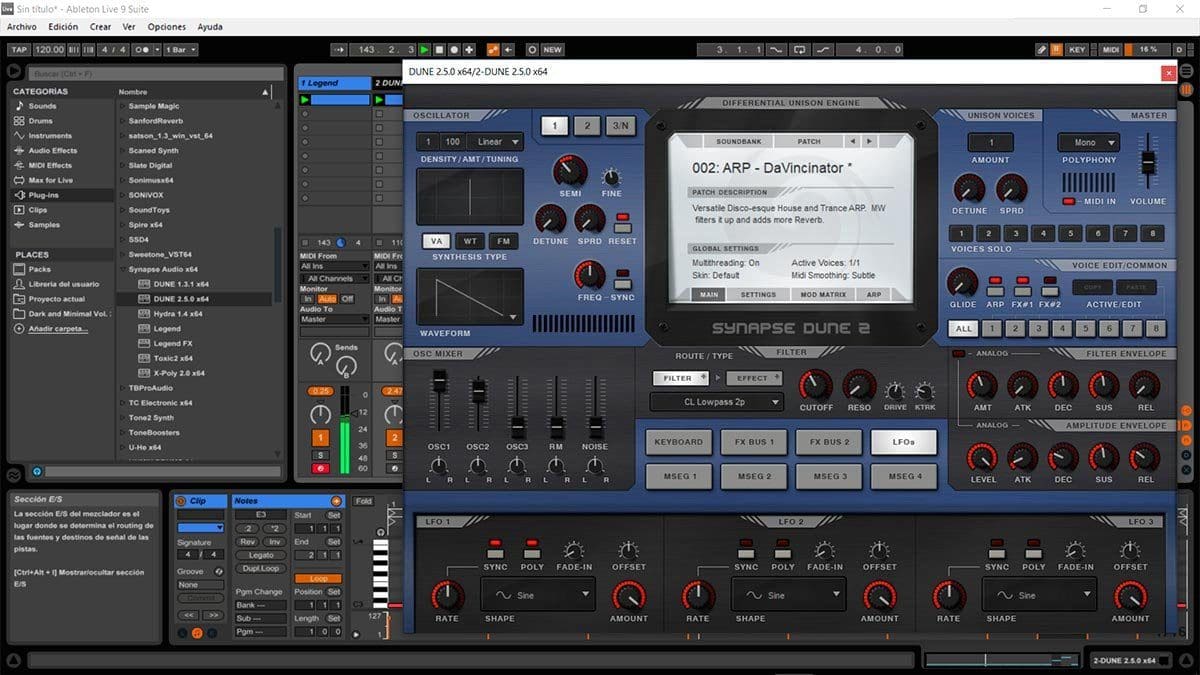Click the re-enable automation arrow button
The height and width of the screenshot is (675, 1200).
pyautogui.click(x=508, y=49)
